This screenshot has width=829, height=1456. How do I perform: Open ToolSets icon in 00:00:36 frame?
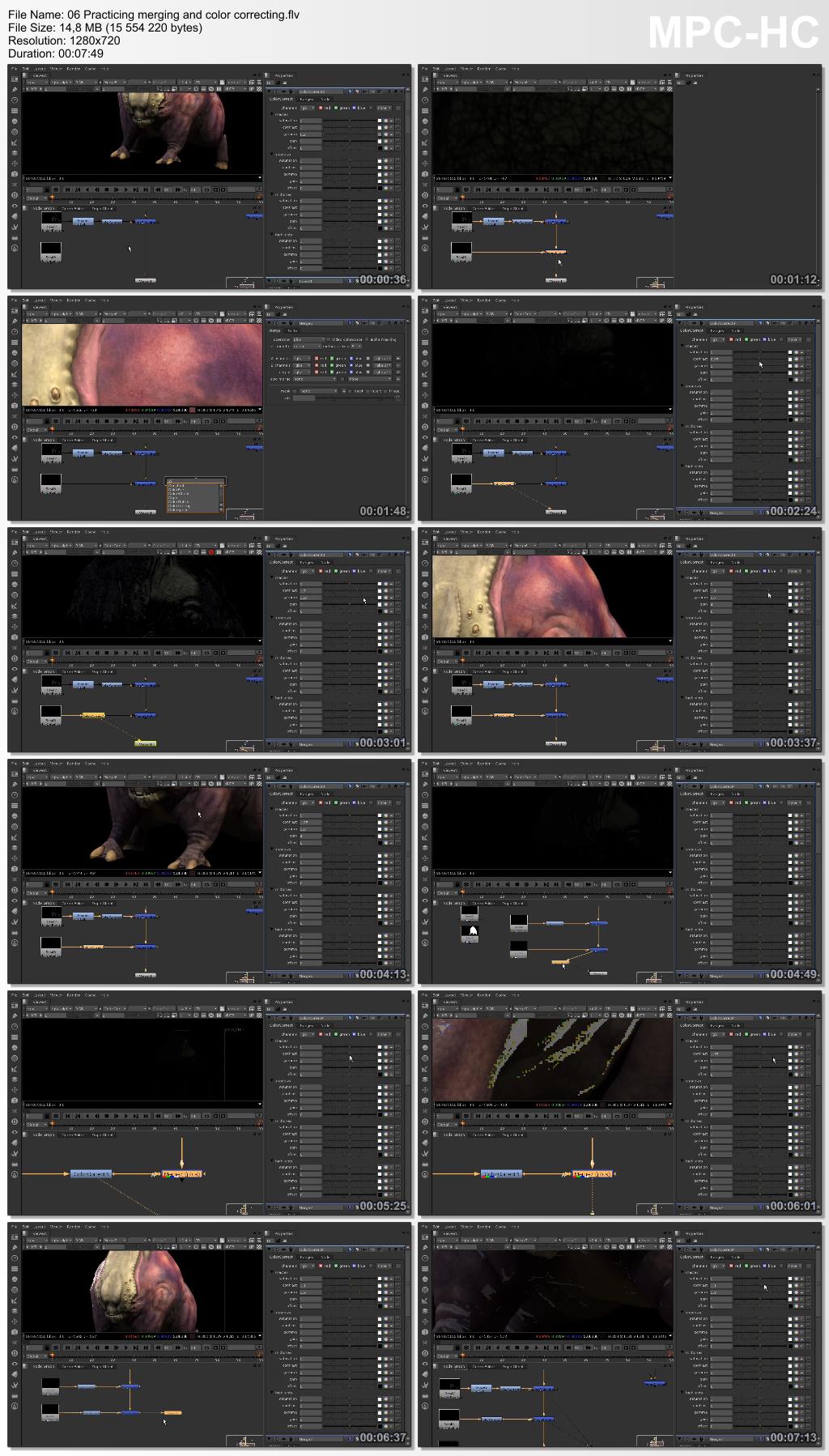15,227
